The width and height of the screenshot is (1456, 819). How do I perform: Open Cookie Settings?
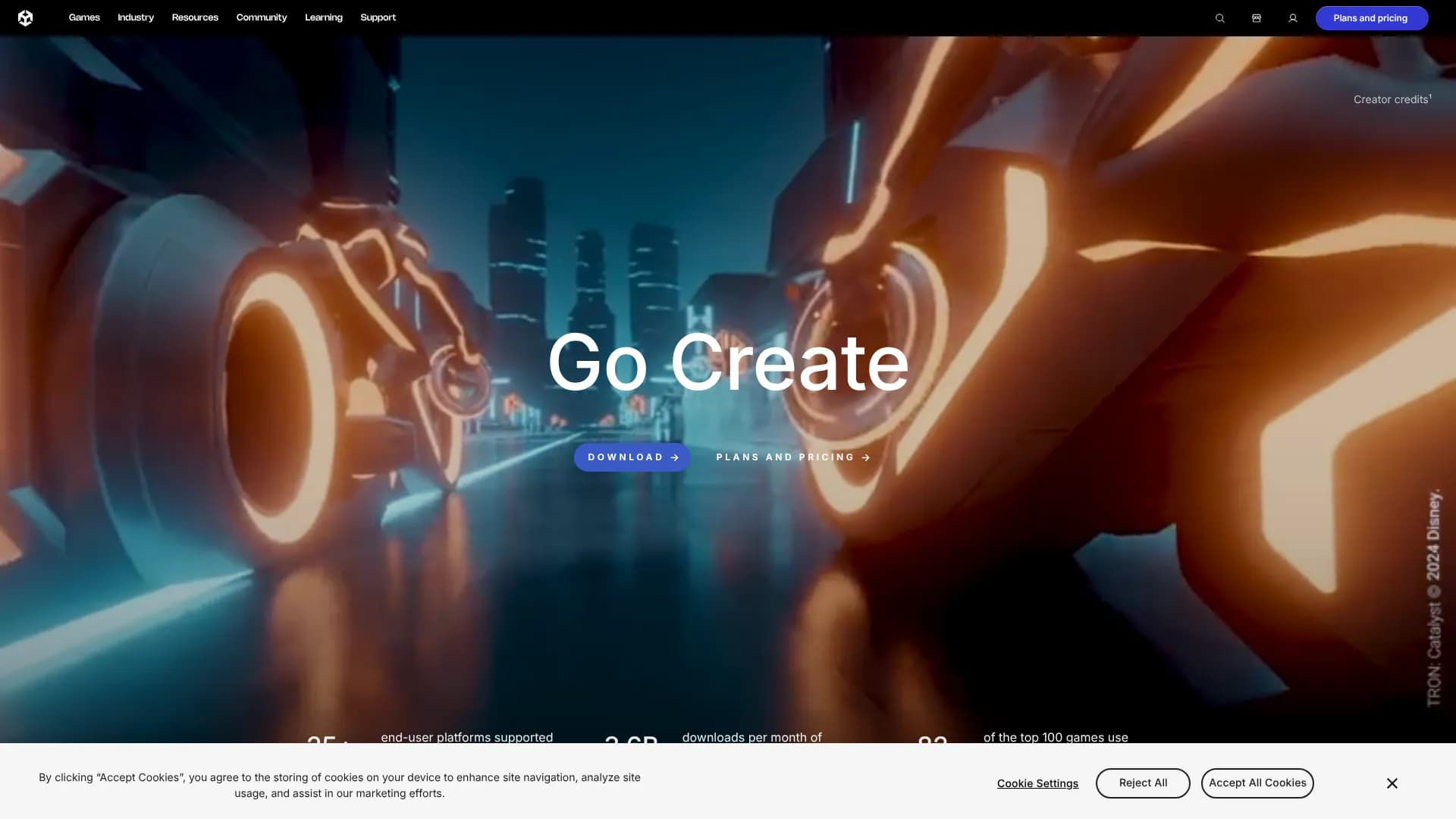coord(1037,783)
